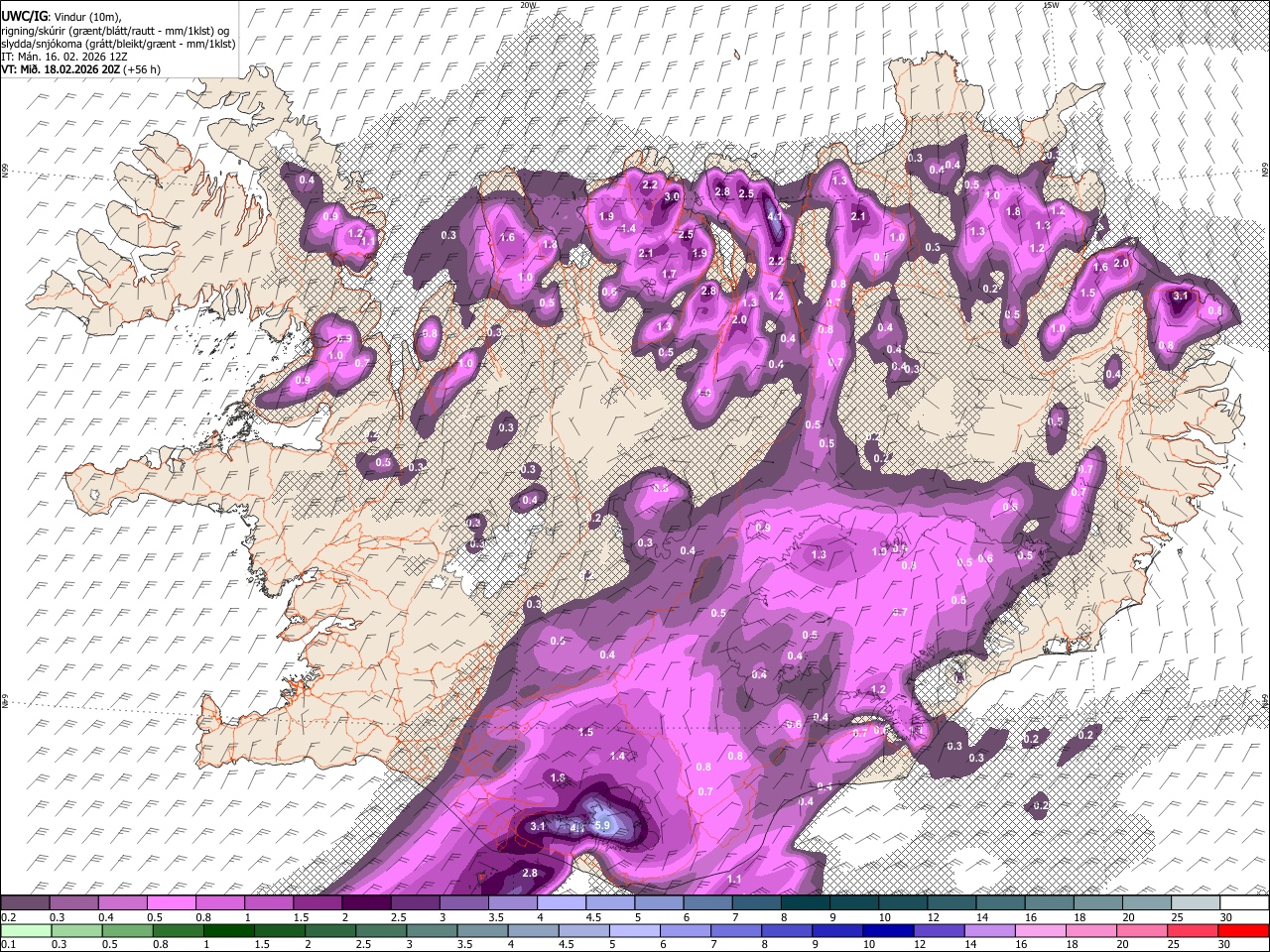Click the lower legend lavender swatch starting at 14

pyautogui.click(x=990, y=930)
